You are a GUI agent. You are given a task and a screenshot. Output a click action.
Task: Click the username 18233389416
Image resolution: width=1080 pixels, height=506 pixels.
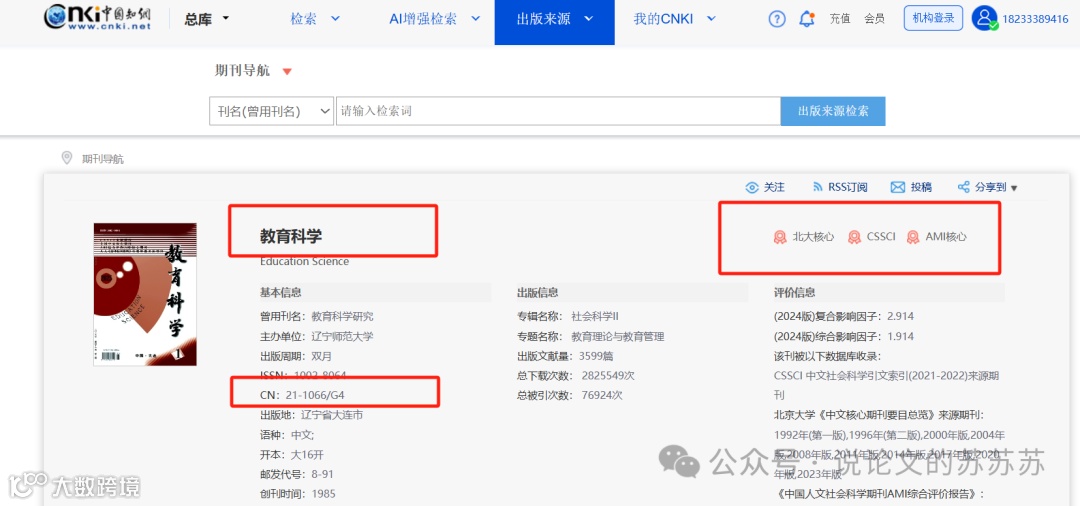point(1035,19)
